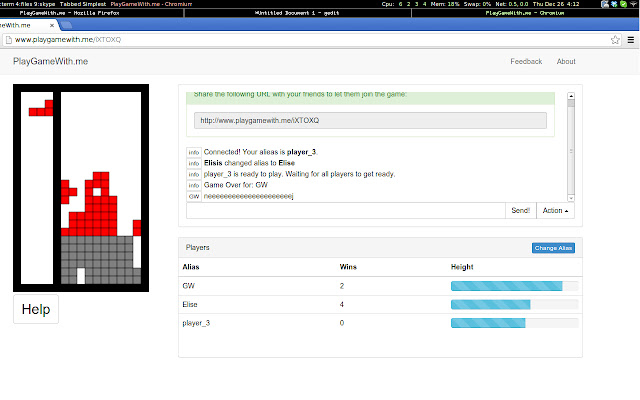
Task: Click the 'Elisis changed alias to Elise' message
Action: [x=249, y=163]
